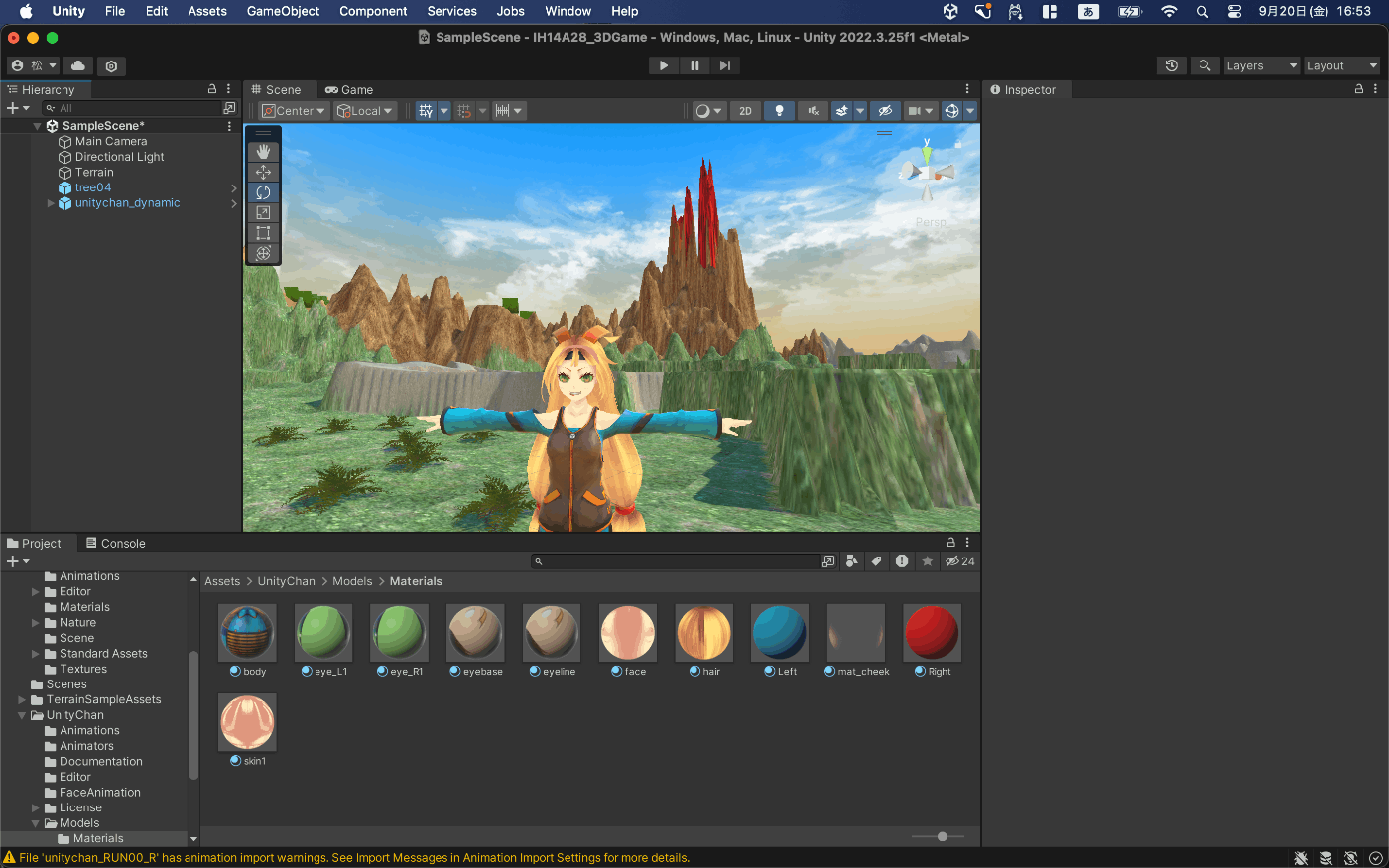Image resolution: width=1389 pixels, height=868 pixels.
Task: Click the favorites star icon in Project
Action: click(x=927, y=561)
